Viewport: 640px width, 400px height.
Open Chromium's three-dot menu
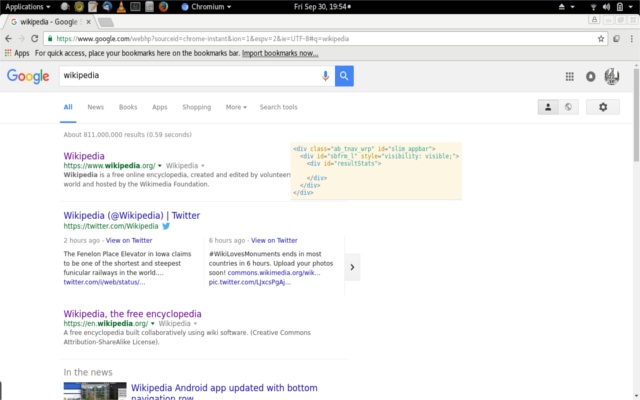631,38
